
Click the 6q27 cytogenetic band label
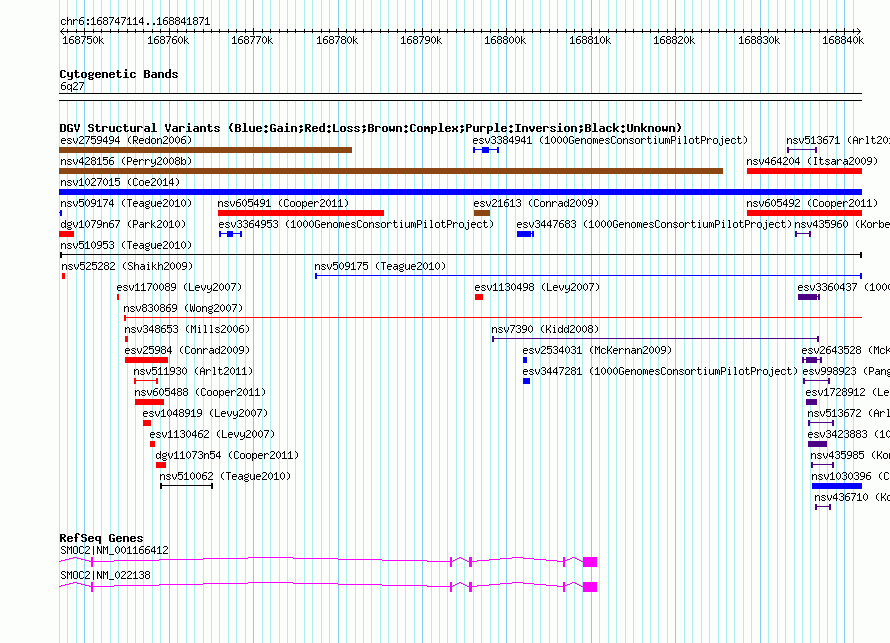click(72, 86)
